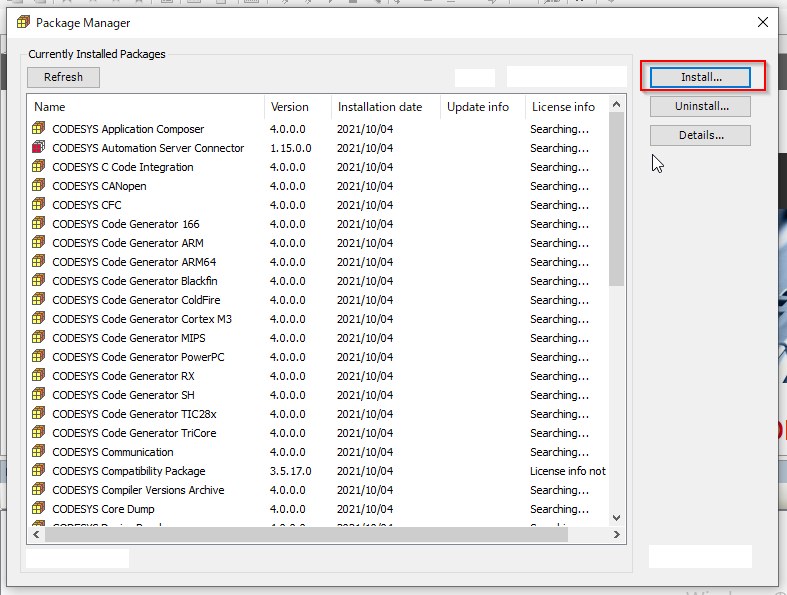Click 'License info not' cell text
Screen dimensions: 787x595
tap(568, 471)
